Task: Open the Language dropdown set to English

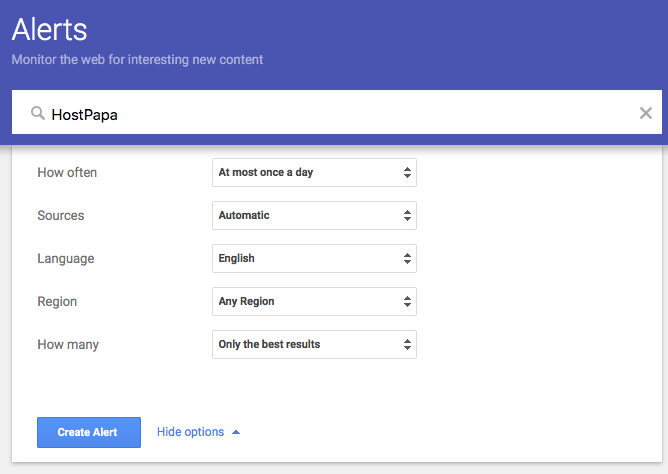Action: (314, 259)
